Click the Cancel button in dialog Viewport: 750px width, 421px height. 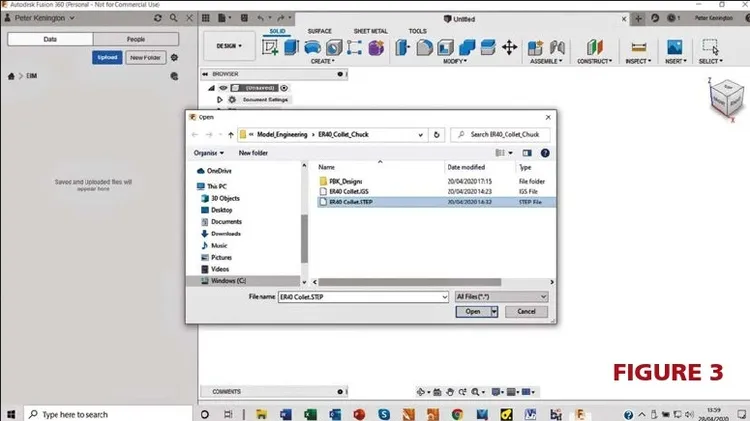tap(526, 311)
